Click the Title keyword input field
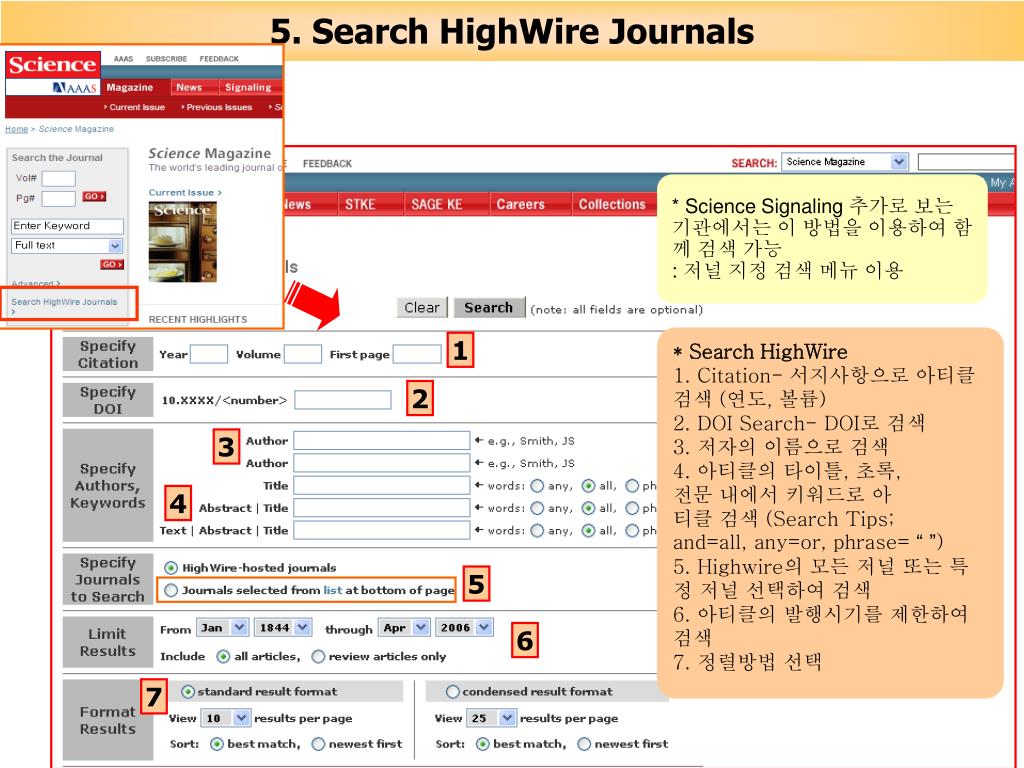Image resolution: width=1024 pixels, height=768 pixels. 381,486
